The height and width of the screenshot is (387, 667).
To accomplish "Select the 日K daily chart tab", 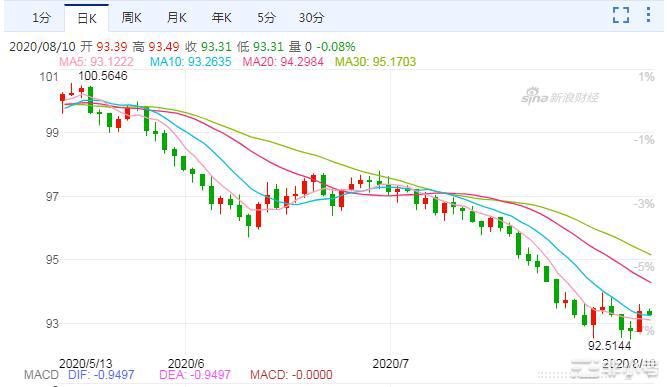I will tap(87, 18).
